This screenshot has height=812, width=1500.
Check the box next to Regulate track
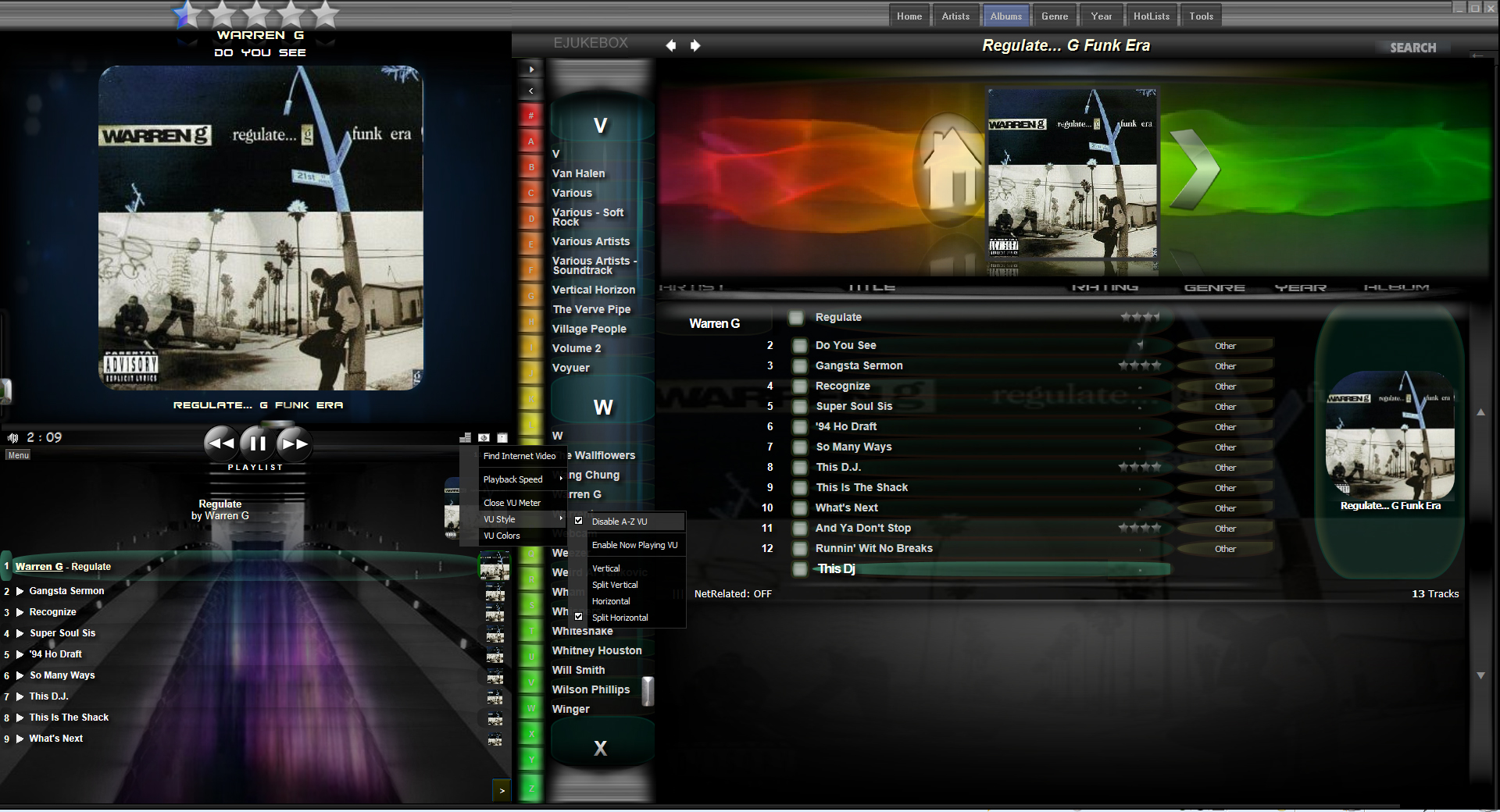click(x=796, y=317)
